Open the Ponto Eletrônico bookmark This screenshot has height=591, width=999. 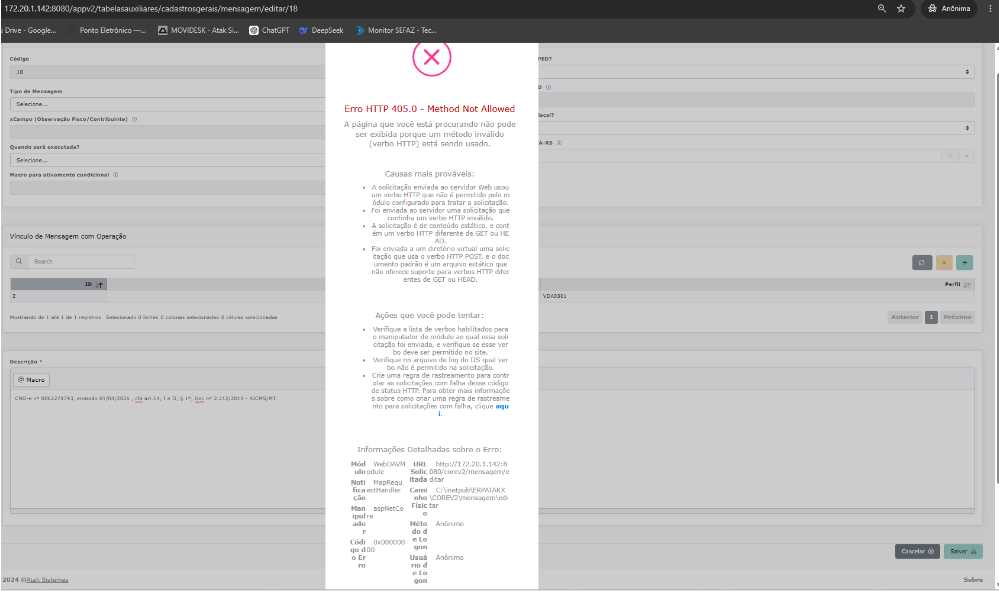tap(107, 30)
